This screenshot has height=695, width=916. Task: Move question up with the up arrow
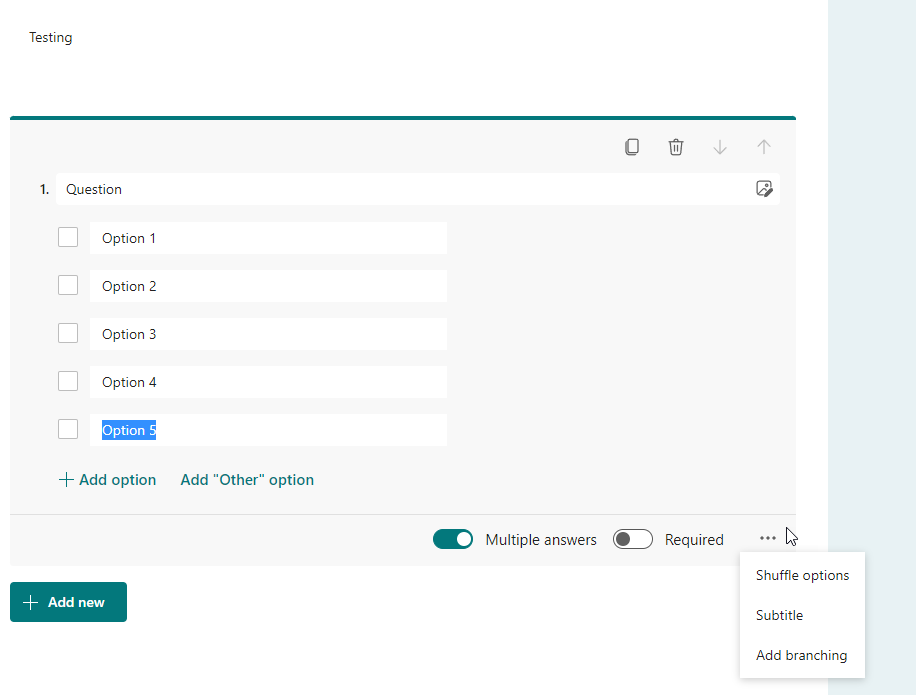pyautogui.click(x=764, y=147)
